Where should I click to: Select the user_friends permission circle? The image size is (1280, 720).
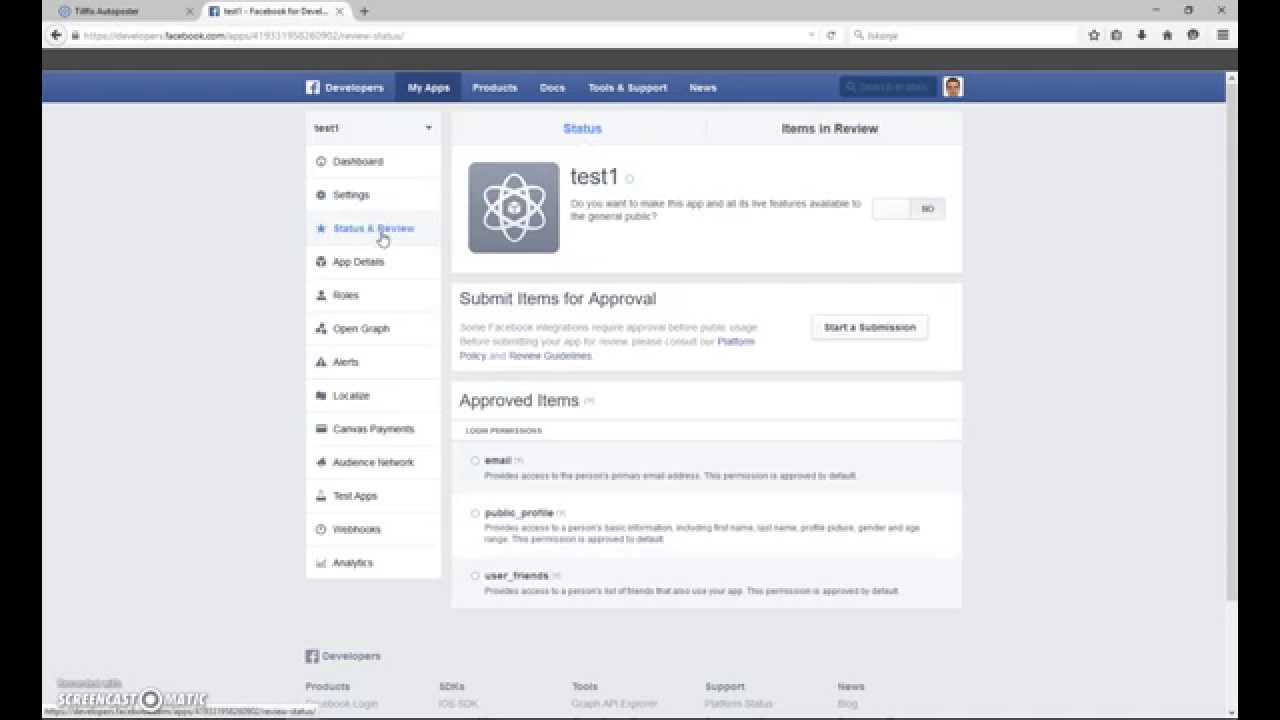475,576
